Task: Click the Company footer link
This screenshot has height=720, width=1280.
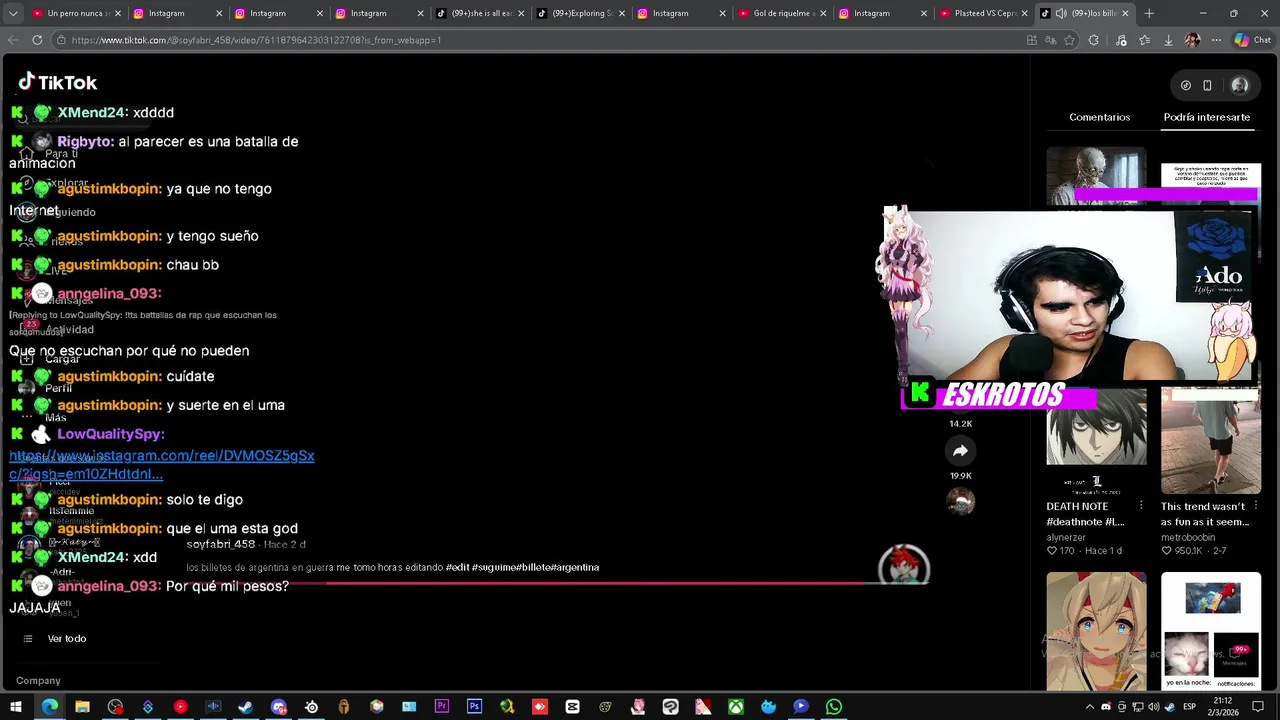Action: [38, 680]
